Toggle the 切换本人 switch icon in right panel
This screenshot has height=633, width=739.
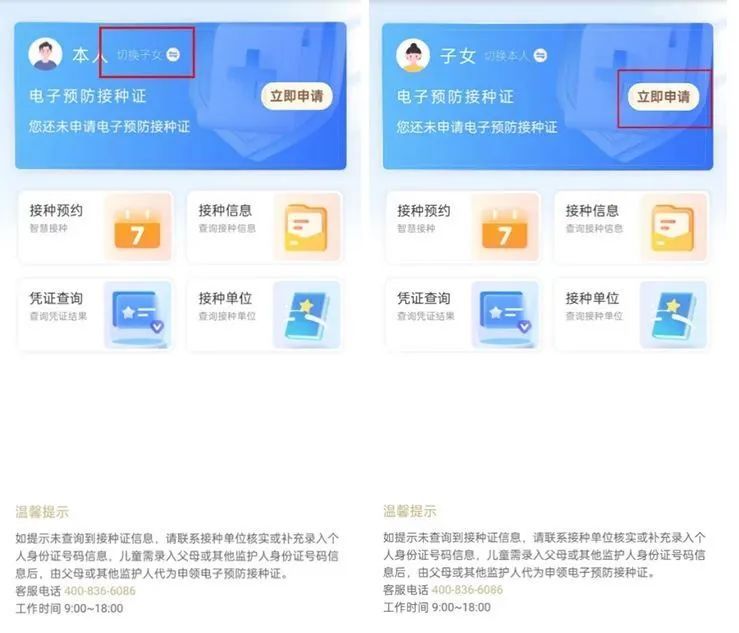pyautogui.click(x=540, y=55)
